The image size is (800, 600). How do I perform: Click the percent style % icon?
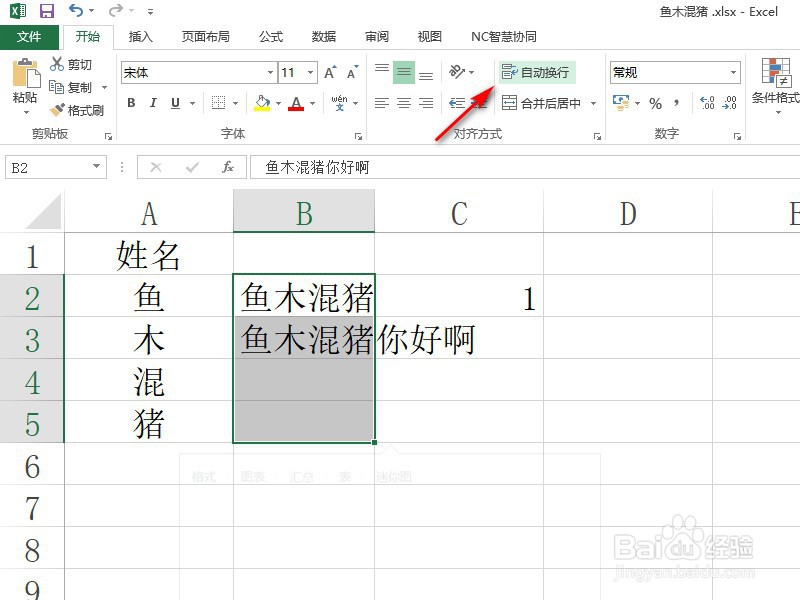point(656,102)
